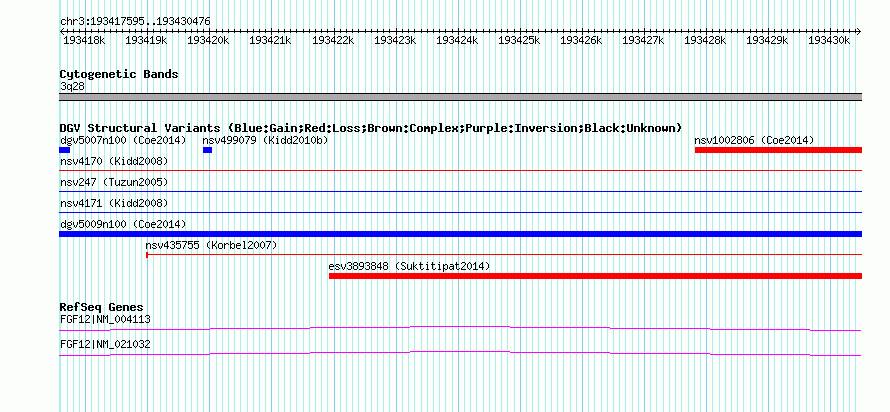Click ruler position 193422k

point(333,40)
